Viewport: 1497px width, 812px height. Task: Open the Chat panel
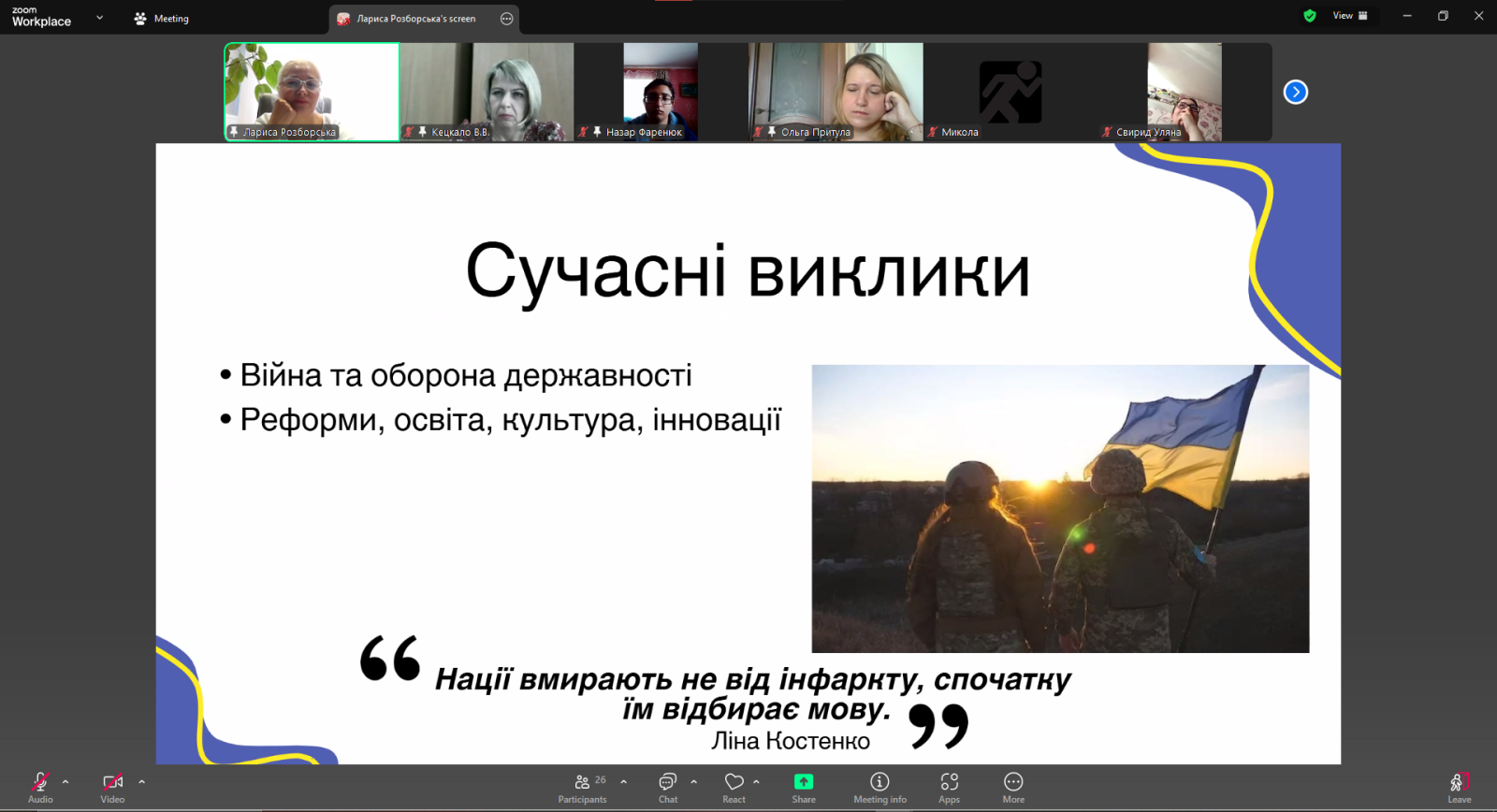668,787
